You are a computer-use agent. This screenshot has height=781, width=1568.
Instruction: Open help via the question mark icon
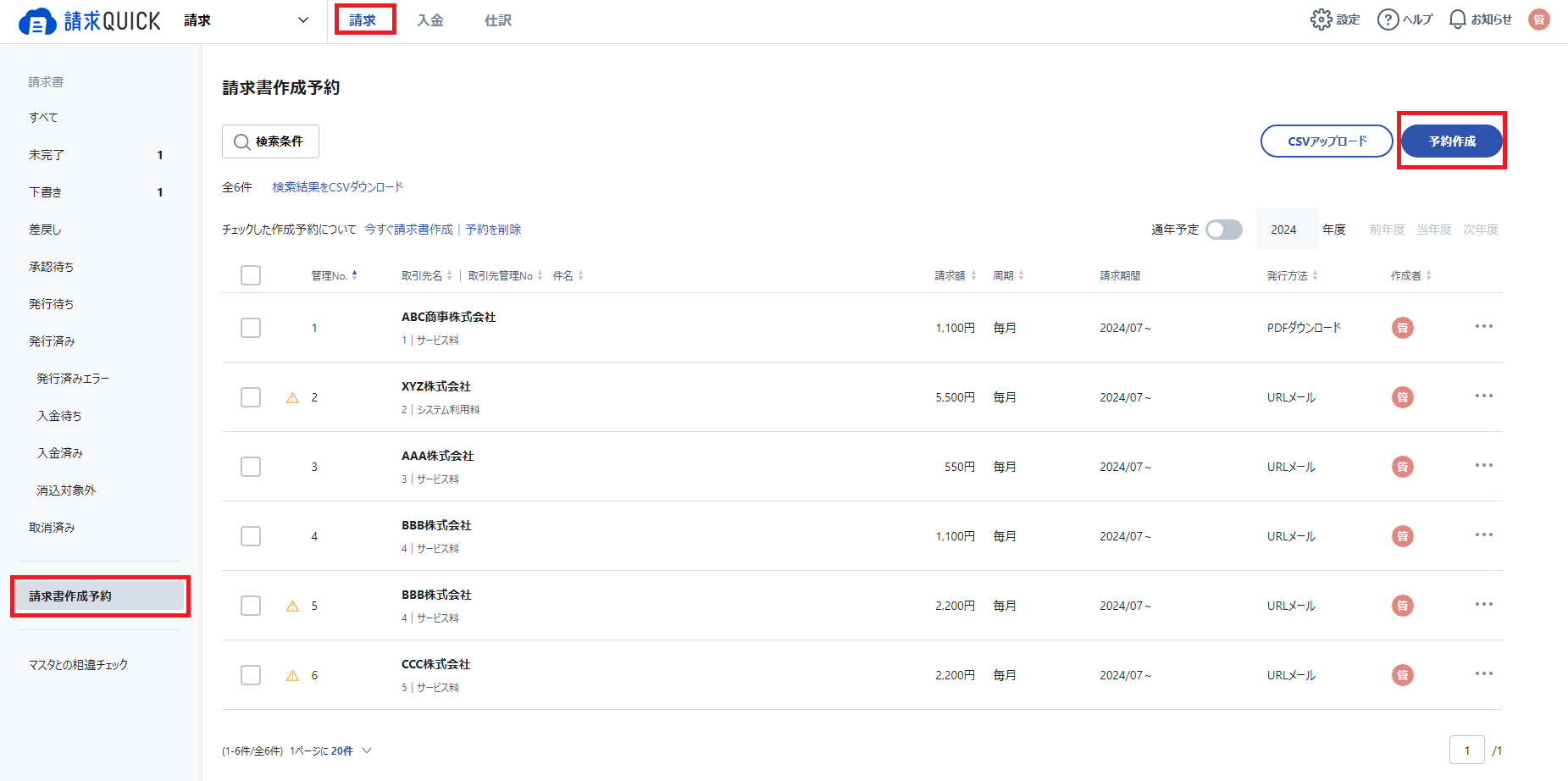1388,19
